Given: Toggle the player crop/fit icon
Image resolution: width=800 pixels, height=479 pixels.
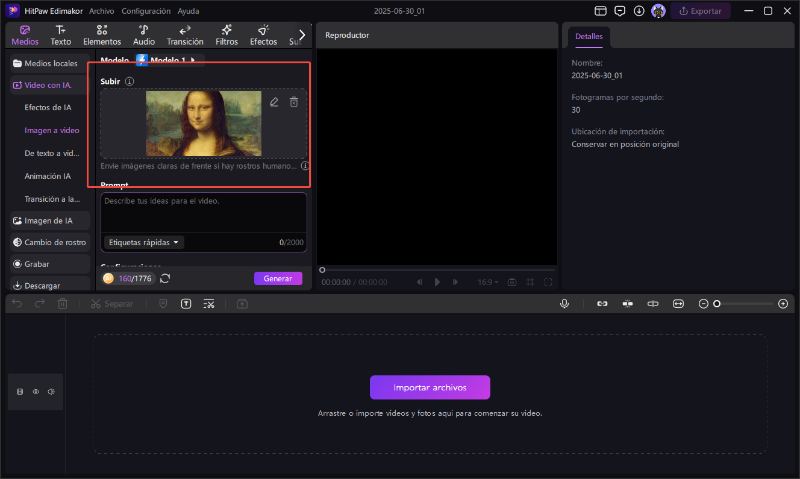Looking at the screenshot, I should [x=530, y=282].
